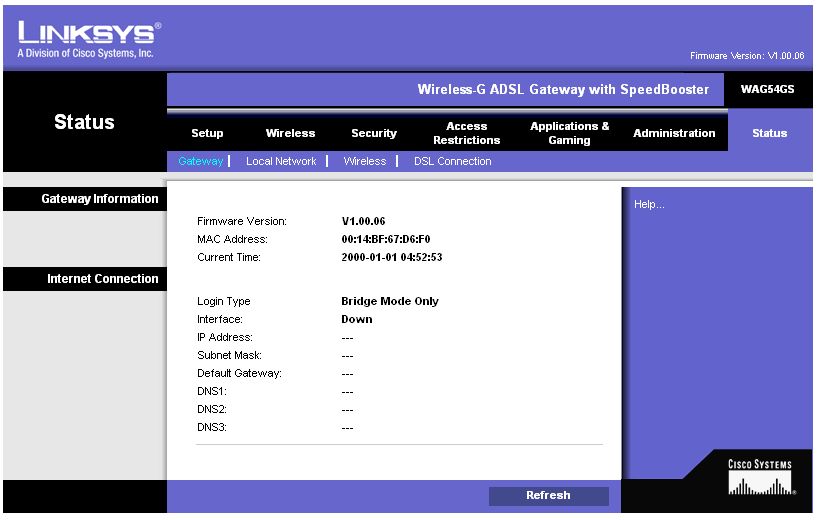Click the Wireless-G ADSL Gateway title text
Image resolution: width=819 pixels, height=520 pixels.
563,89
